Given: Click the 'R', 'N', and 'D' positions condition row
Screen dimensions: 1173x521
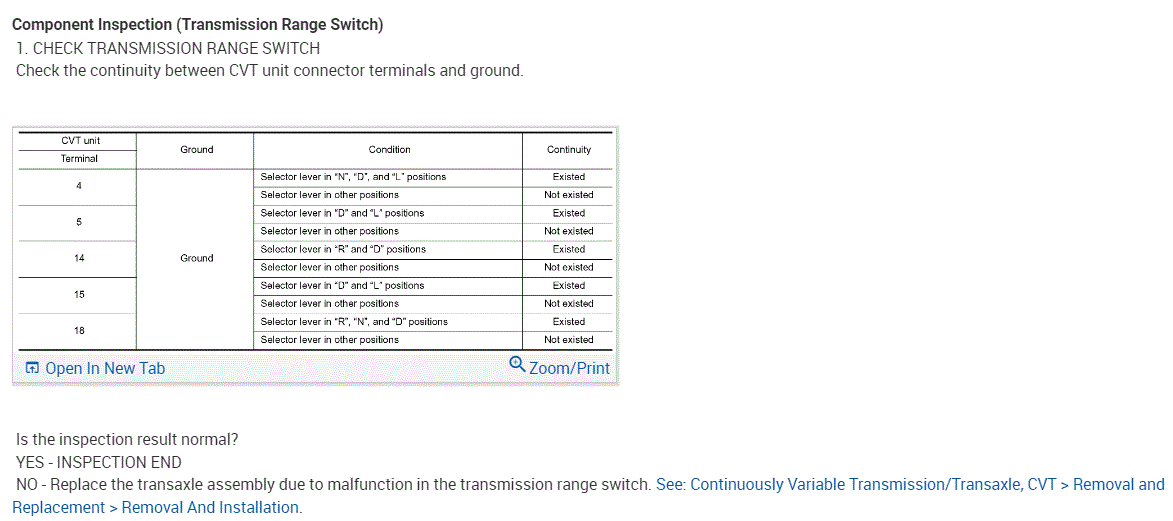Looking at the screenshot, I should click(x=354, y=322).
